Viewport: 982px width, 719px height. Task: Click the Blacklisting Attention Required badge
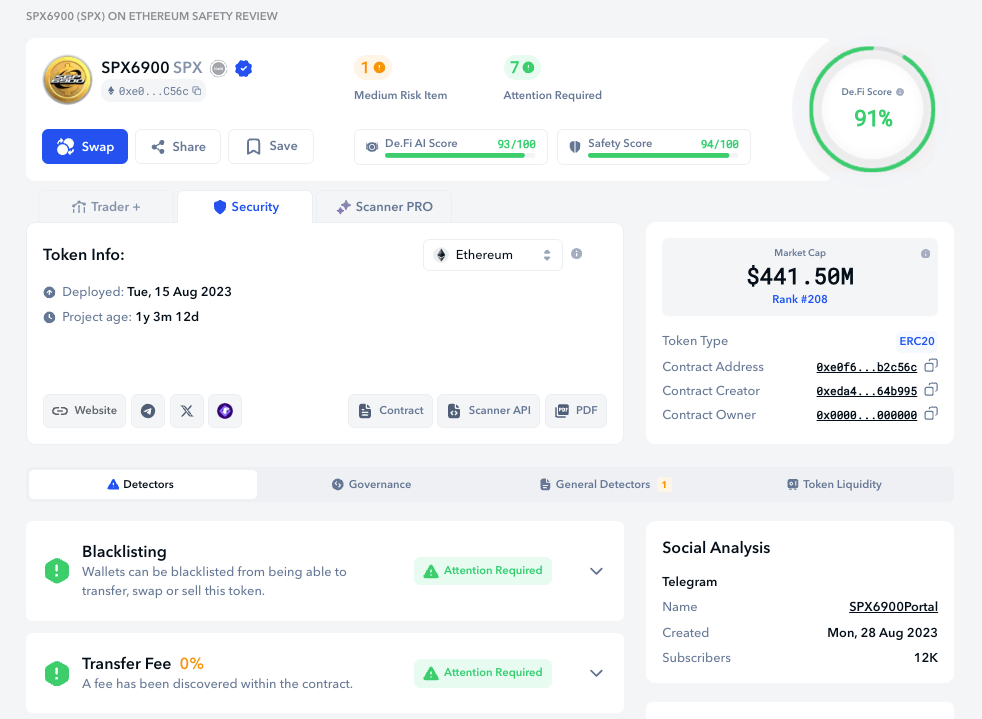click(x=483, y=571)
